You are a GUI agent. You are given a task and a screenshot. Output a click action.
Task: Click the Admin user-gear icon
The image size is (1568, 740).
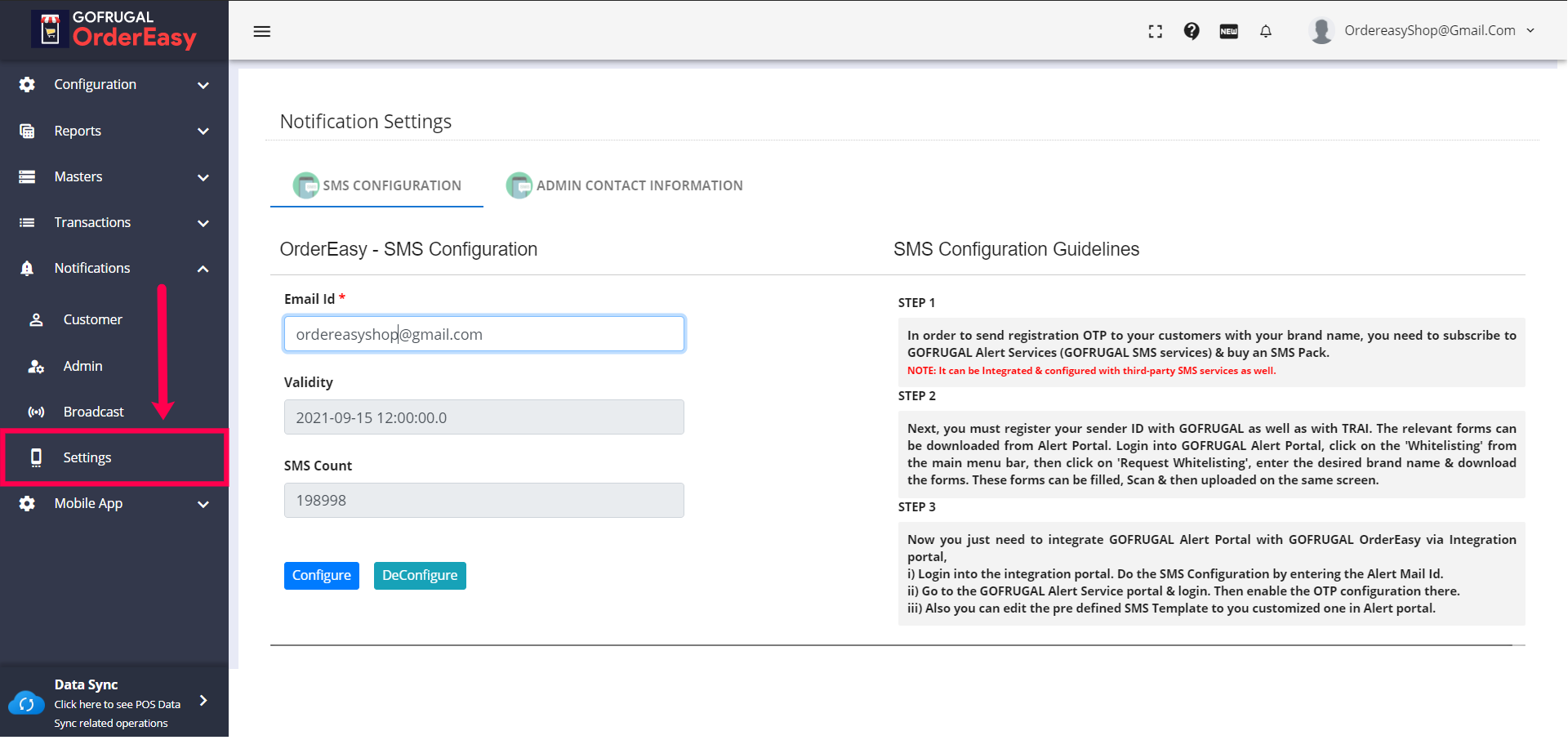click(36, 366)
